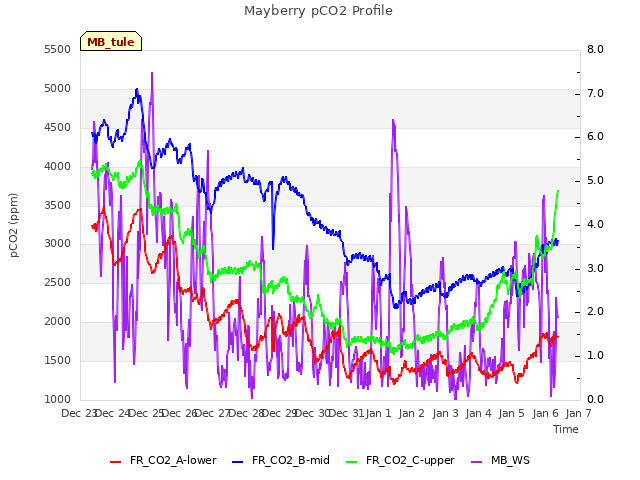Click the Jan 2 date tick label
The height and width of the screenshot is (480, 640).
[411, 413]
